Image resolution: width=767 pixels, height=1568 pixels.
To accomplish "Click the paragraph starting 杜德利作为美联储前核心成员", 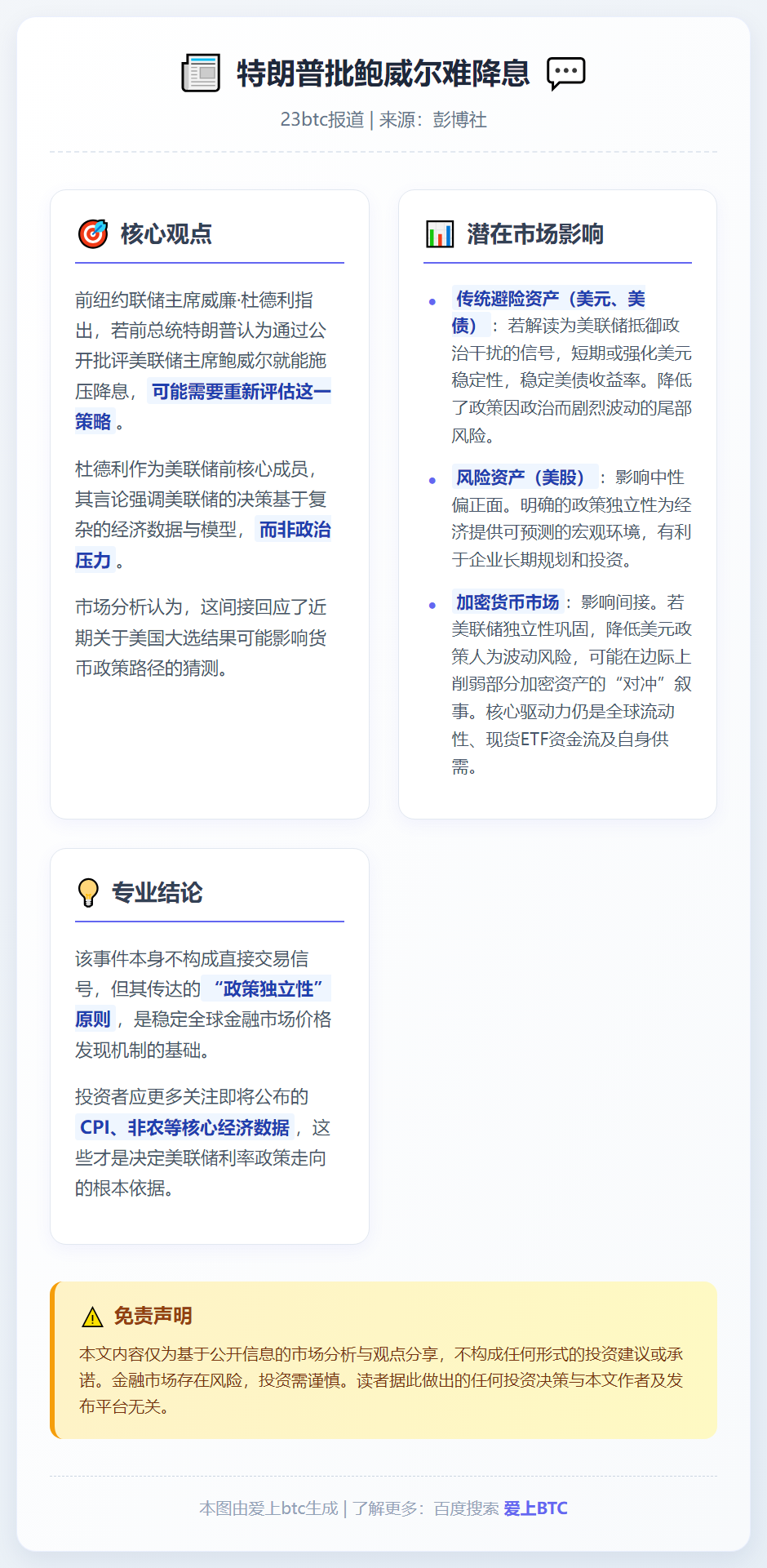I will coord(203,514).
